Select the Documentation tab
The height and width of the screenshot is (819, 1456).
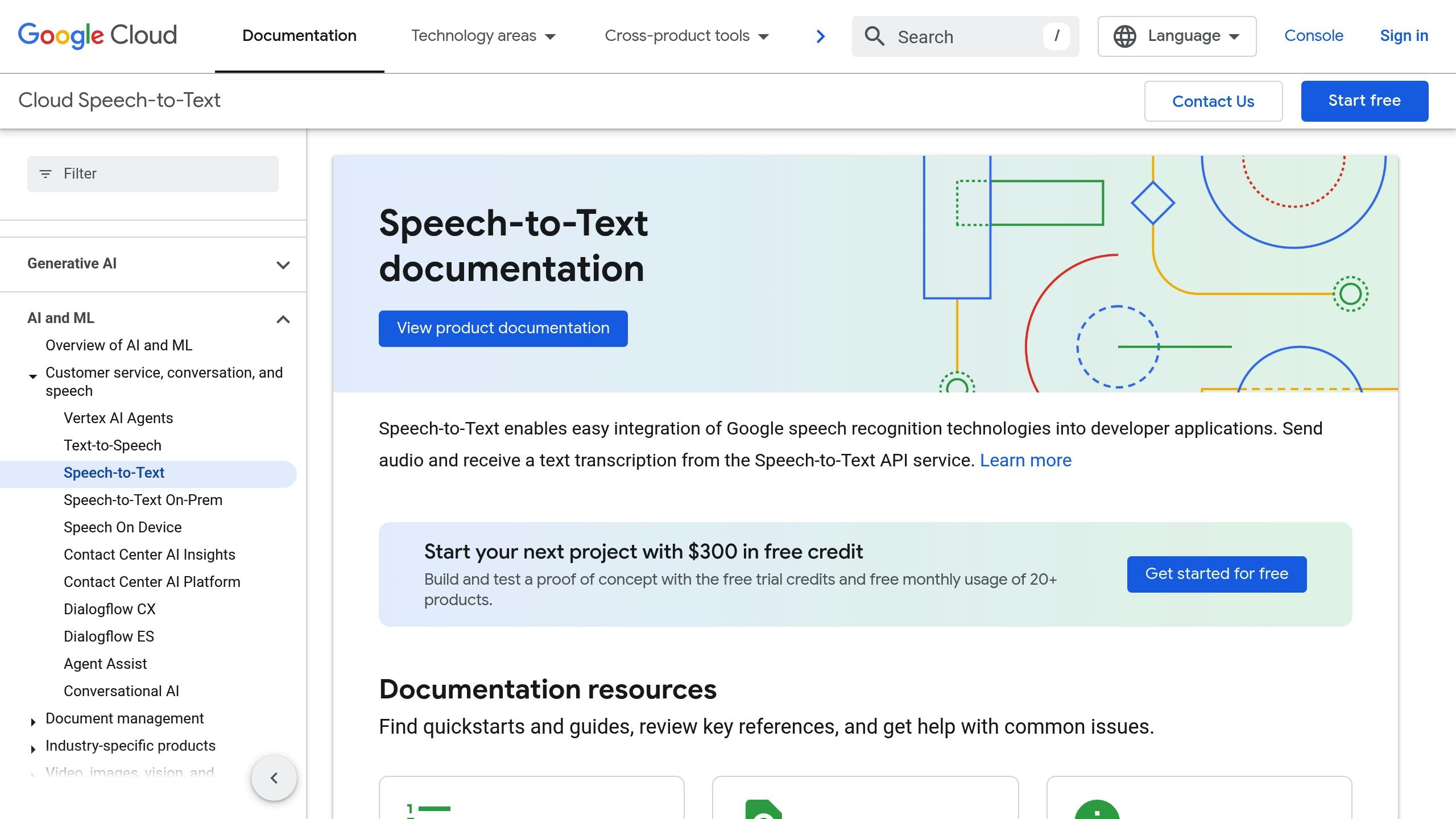pyautogui.click(x=299, y=36)
